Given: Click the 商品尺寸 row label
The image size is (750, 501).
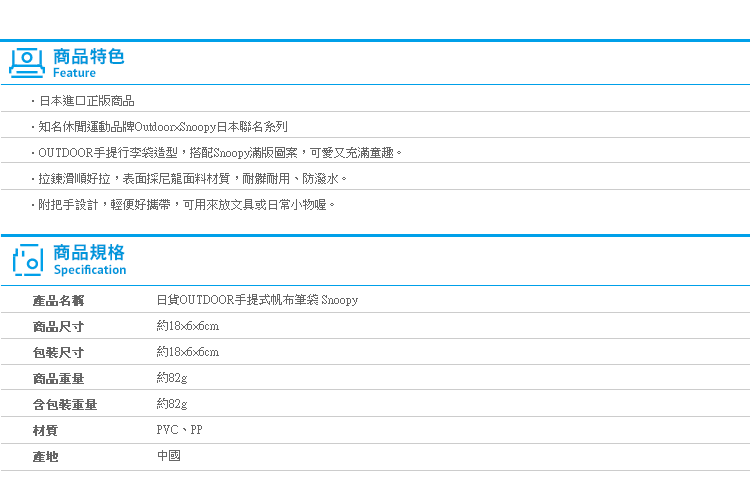Looking at the screenshot, I should 58,327.
